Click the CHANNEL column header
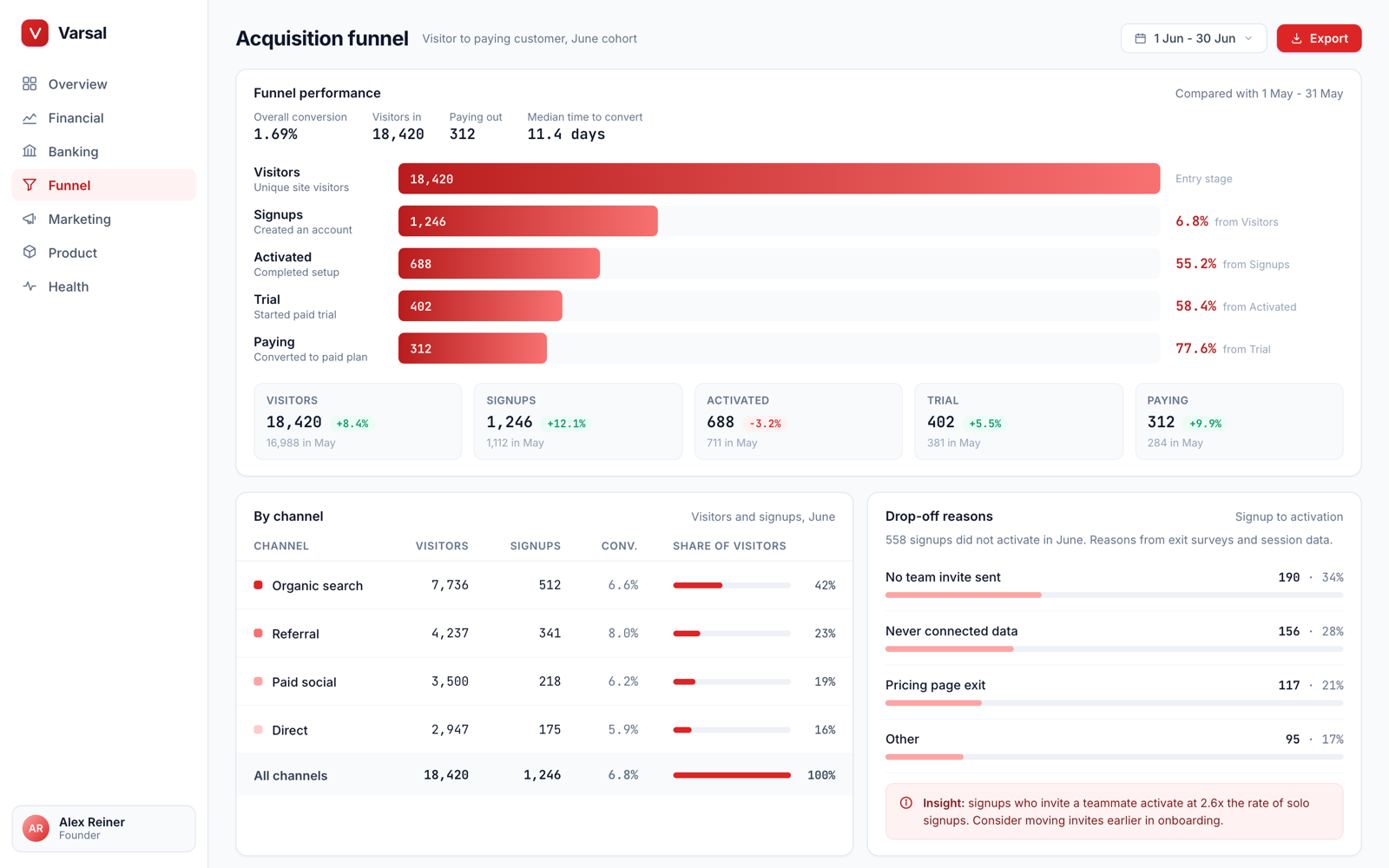 [x=281, y=546]
